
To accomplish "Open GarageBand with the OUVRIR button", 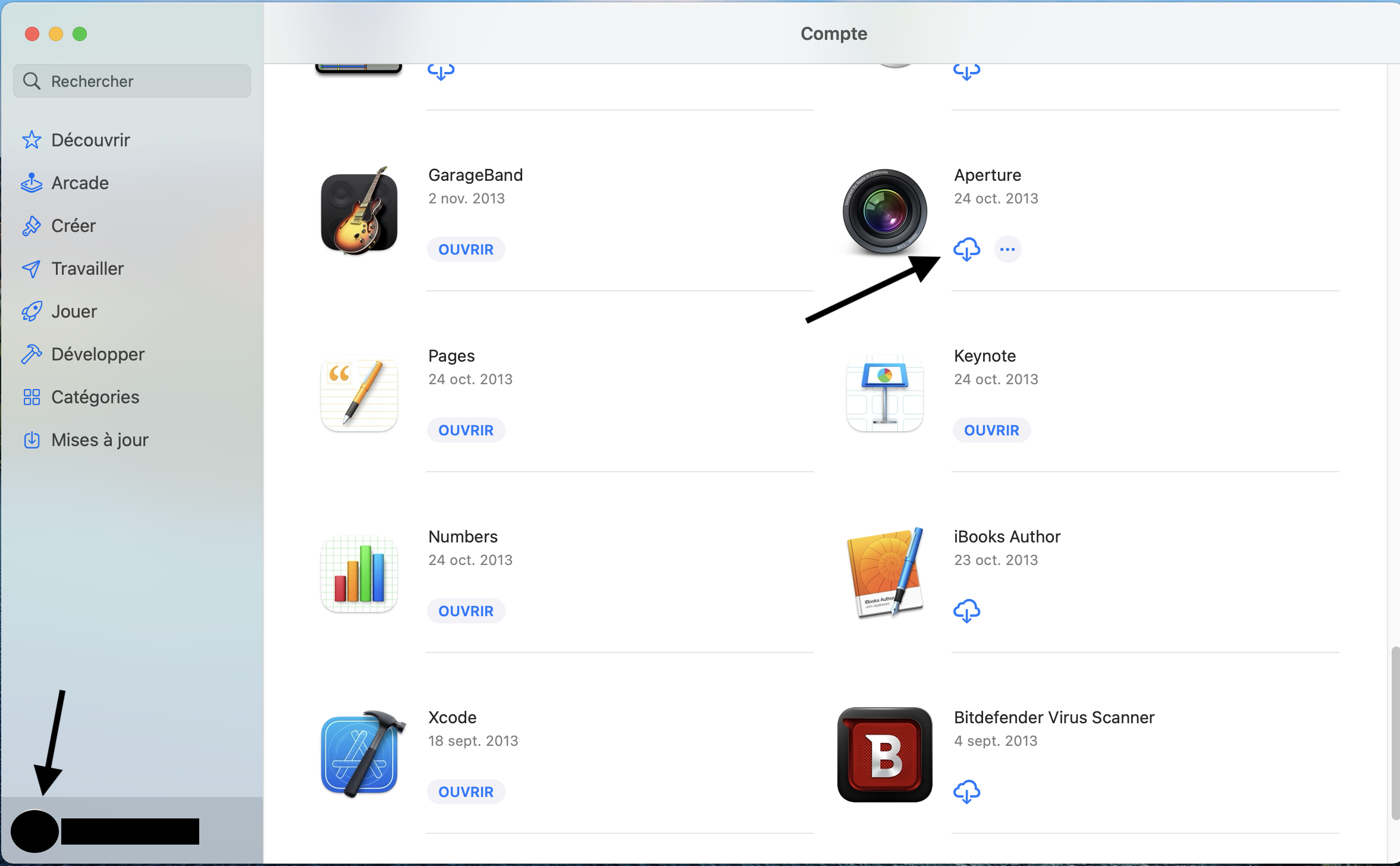I will (466, 249).
